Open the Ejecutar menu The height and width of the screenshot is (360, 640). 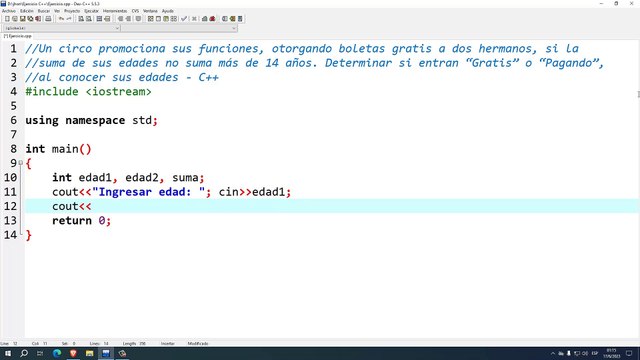(91, 11)
